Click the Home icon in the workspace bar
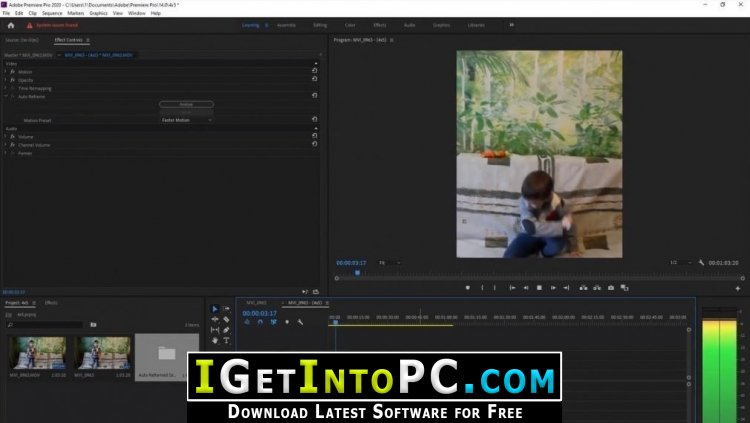 tap(10, 25)
